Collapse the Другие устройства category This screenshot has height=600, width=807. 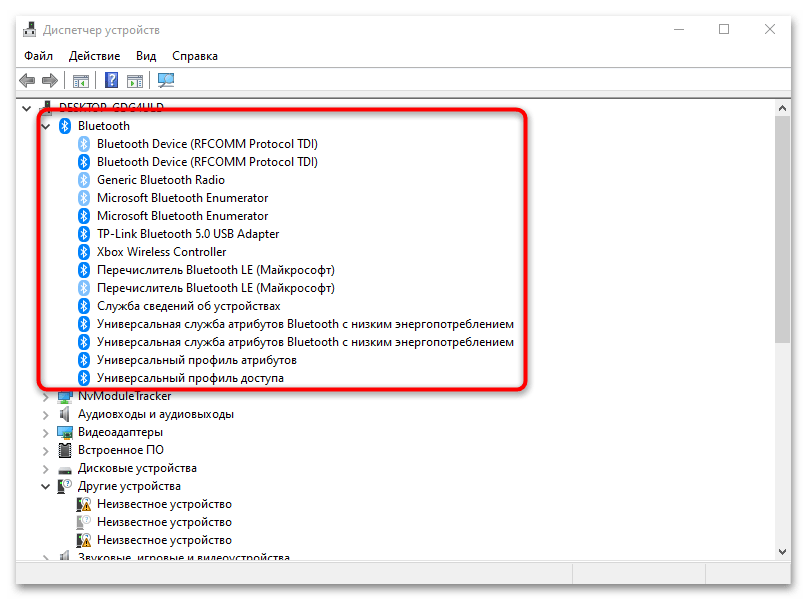click(45, 486)
